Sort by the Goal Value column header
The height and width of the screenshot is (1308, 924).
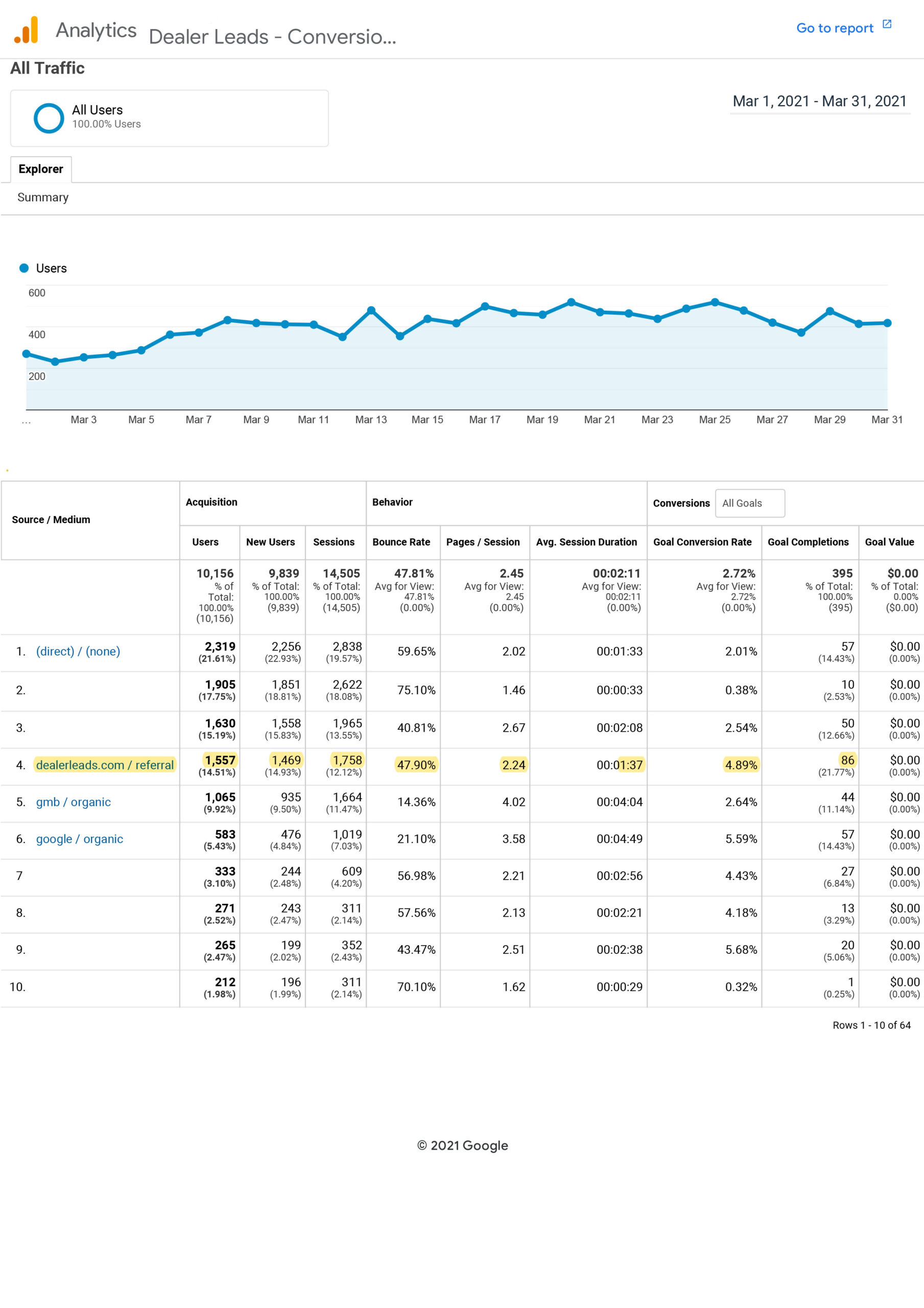point(890,542)
